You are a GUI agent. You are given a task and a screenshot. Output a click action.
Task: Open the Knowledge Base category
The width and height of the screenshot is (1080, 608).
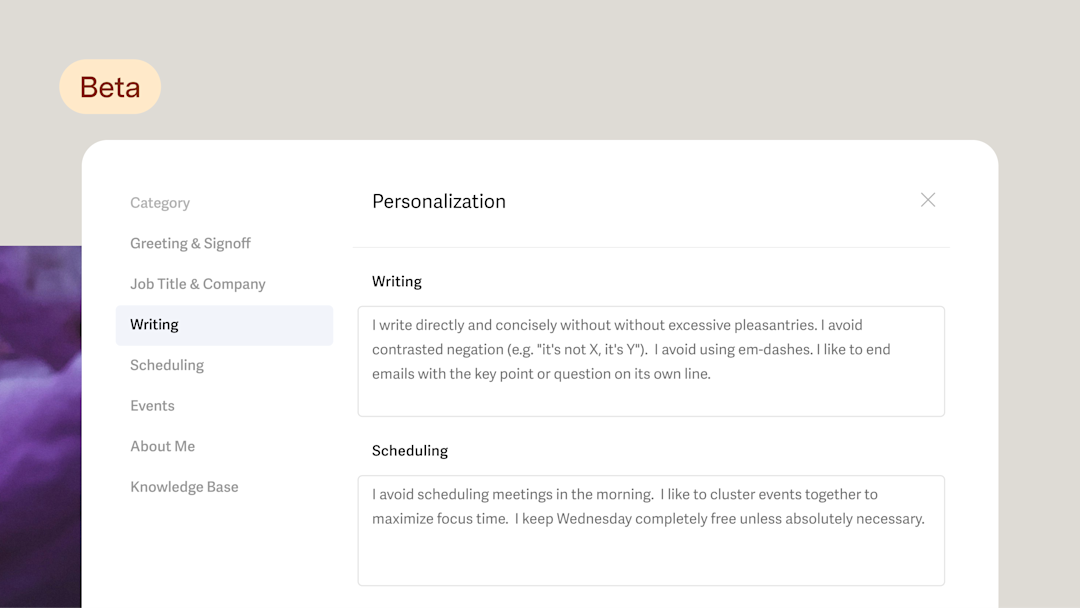coord(184,487)
